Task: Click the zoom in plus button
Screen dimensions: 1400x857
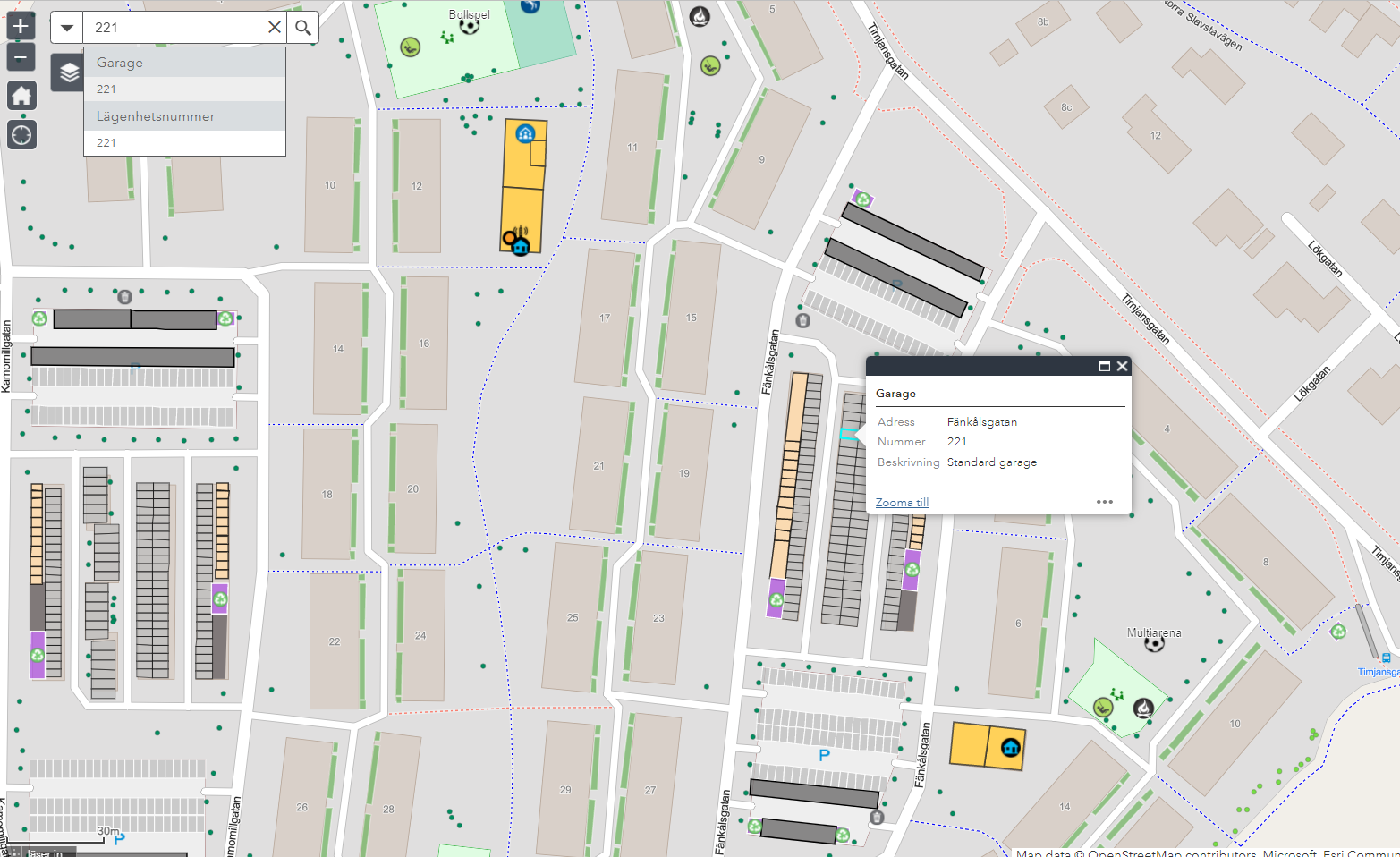Action: coord(21,26)
